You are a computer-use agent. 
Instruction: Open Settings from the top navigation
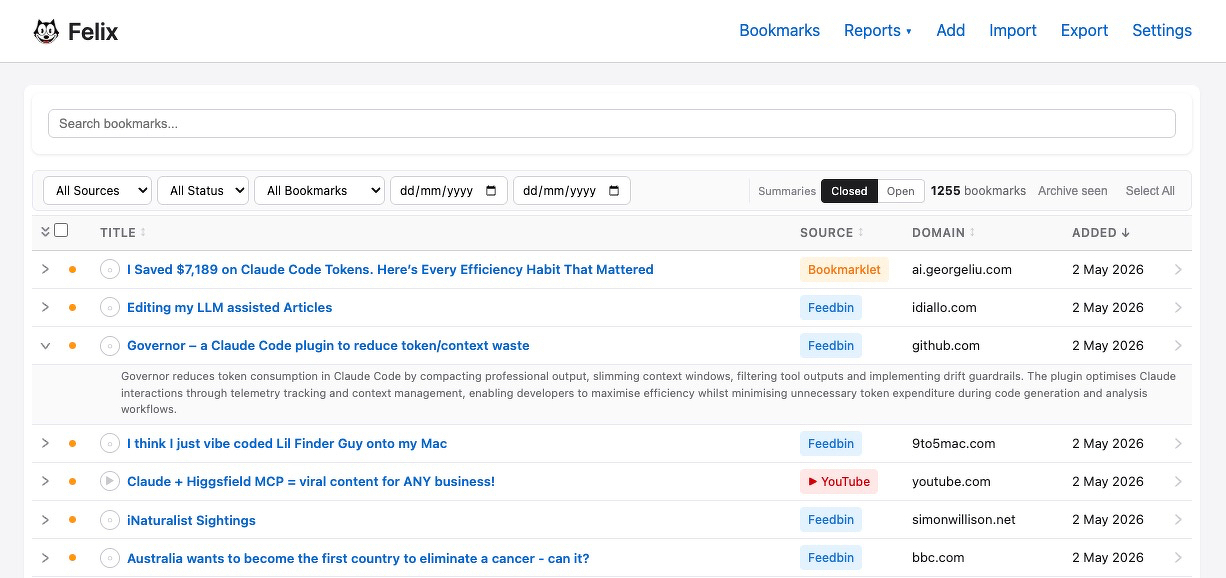pyautogui.click(x=1161, y=30)
